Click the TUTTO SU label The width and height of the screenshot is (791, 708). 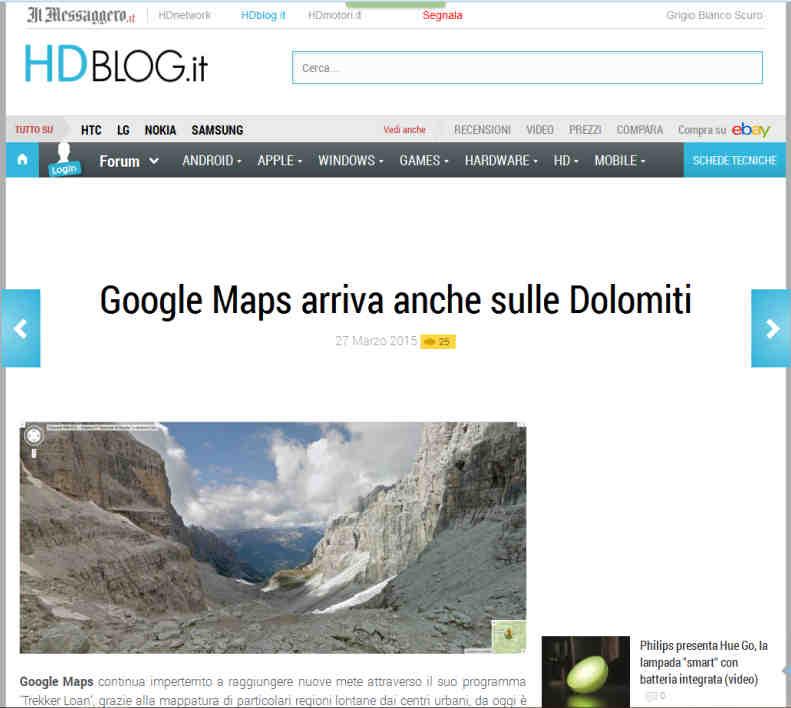[x=34, y=130]
